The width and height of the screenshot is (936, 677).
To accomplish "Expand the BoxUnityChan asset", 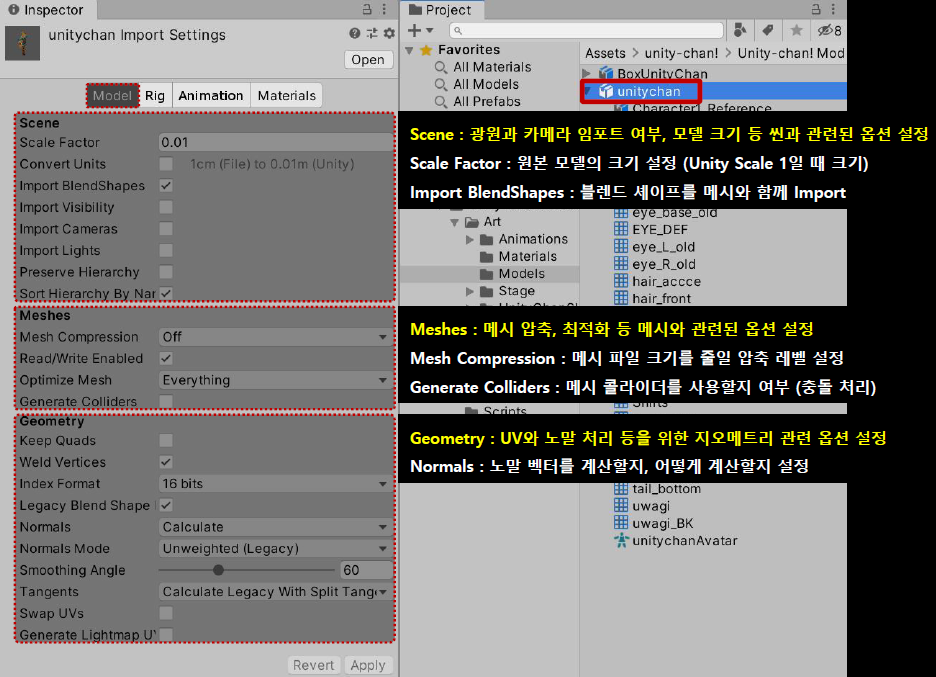I will click(586, 73).
